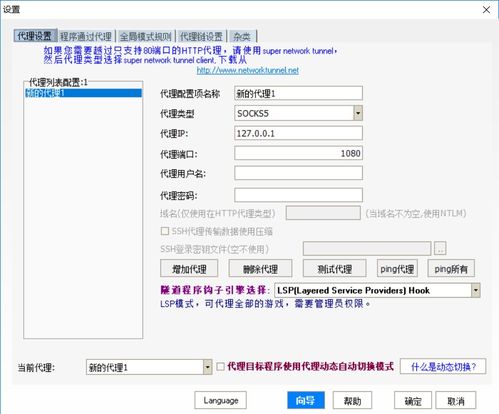Switch to the 程序通过代理 tab
Image resolution: width=499 pixels, height=414 pixels.
[x=86, y=36]
